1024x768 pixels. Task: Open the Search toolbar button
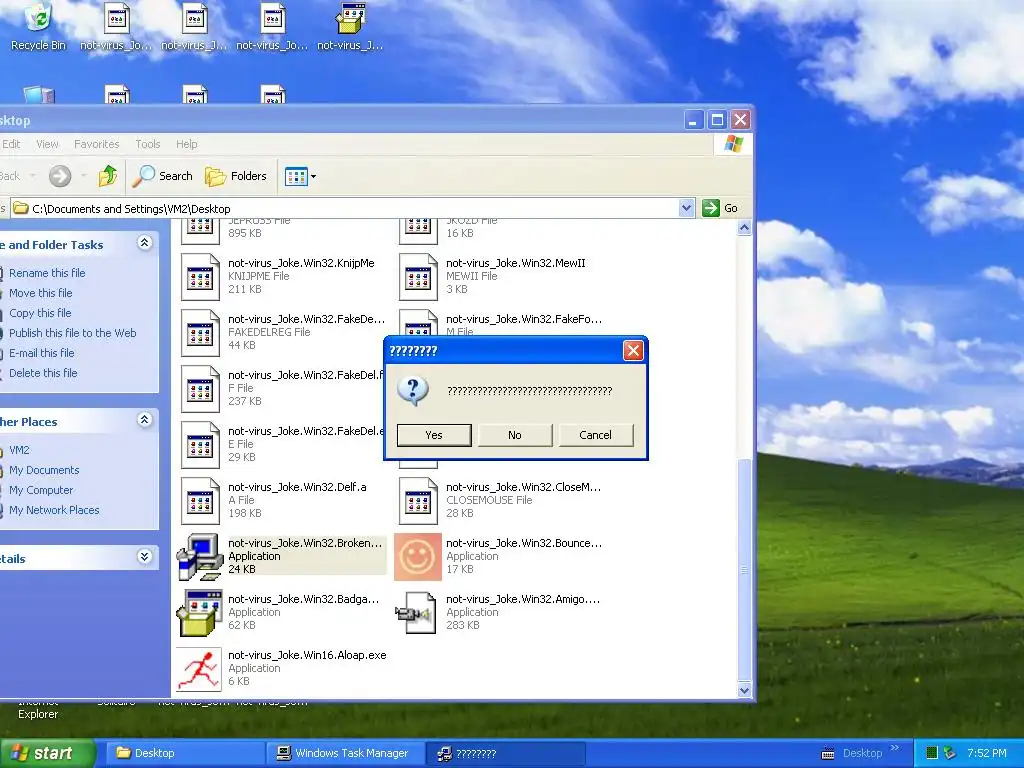[163, 176]
